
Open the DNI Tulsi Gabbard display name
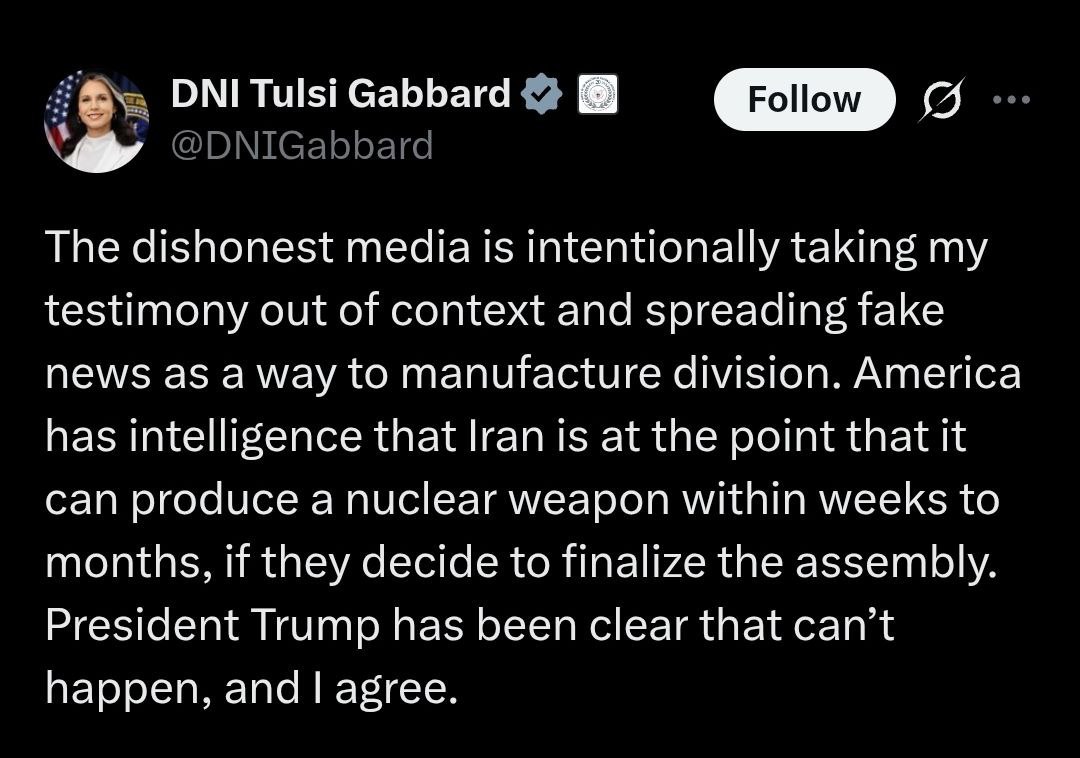(x=341, y=94)
